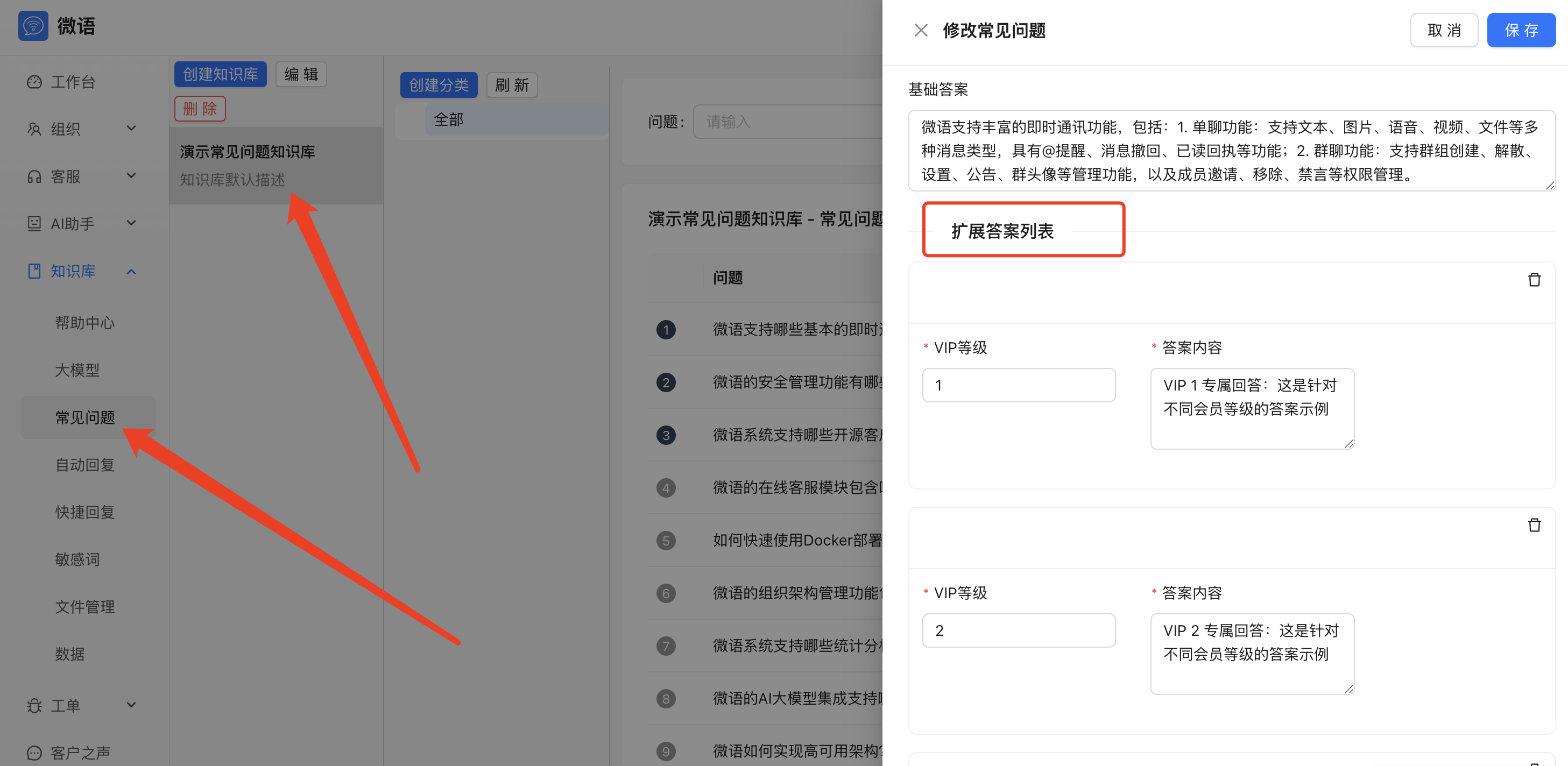This screenshot has height=766, width=1568.
Task: Select the 知识库 knowledge base book icon
Action: [x=34, y=271]
